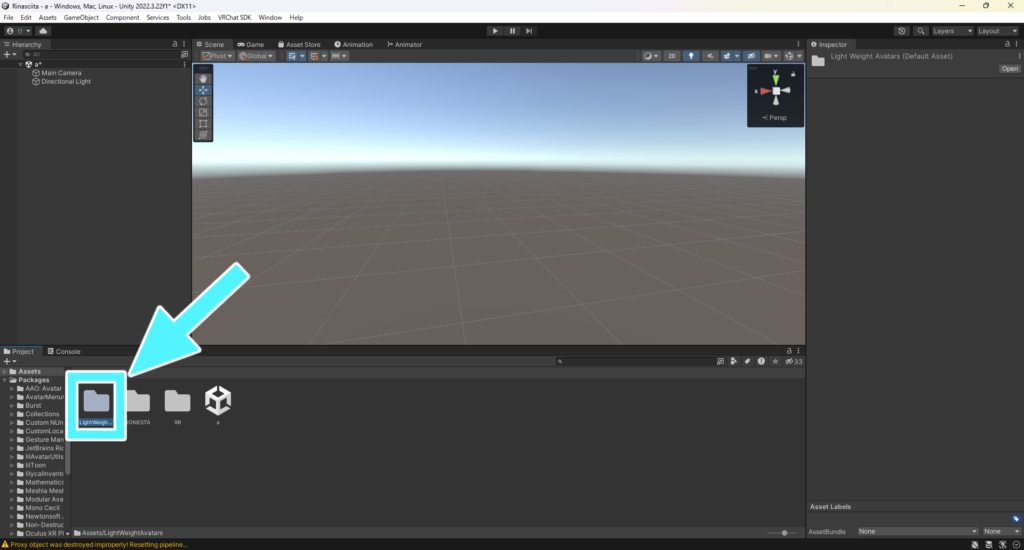Click the cloud services icon

43,31
